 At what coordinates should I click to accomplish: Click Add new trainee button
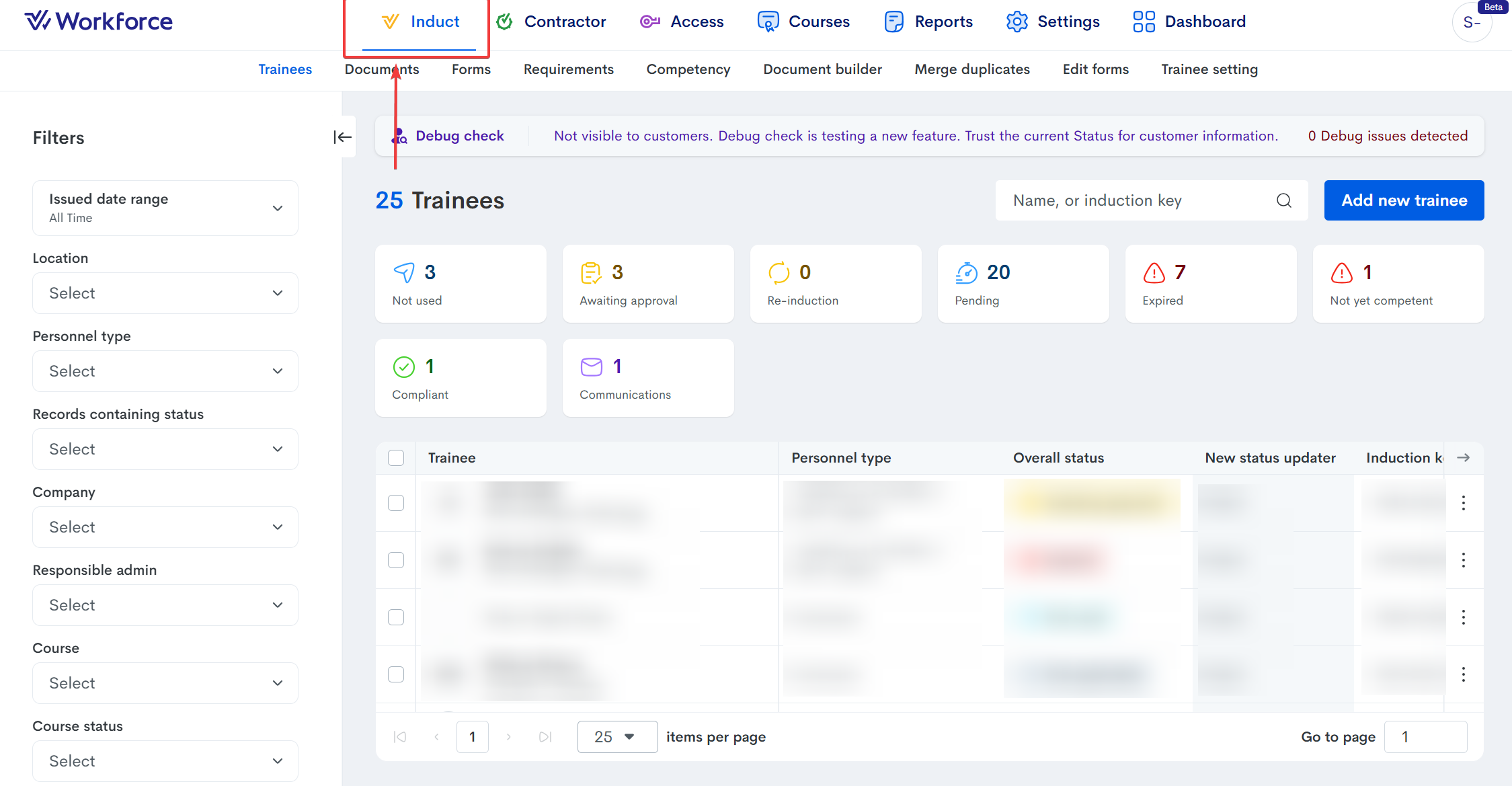1404,200
